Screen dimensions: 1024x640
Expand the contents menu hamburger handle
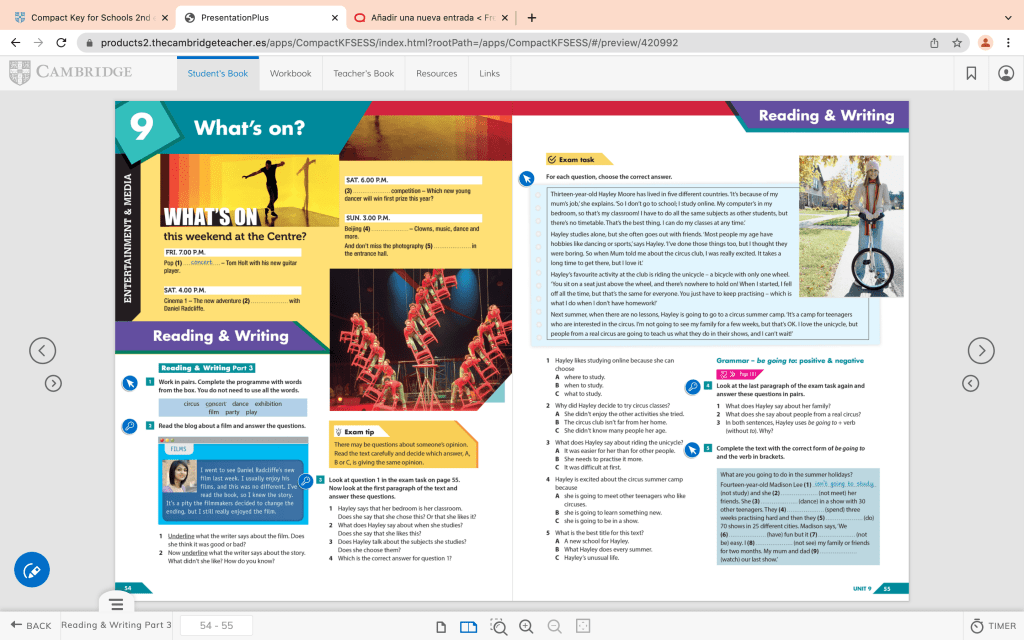point(116,604)
